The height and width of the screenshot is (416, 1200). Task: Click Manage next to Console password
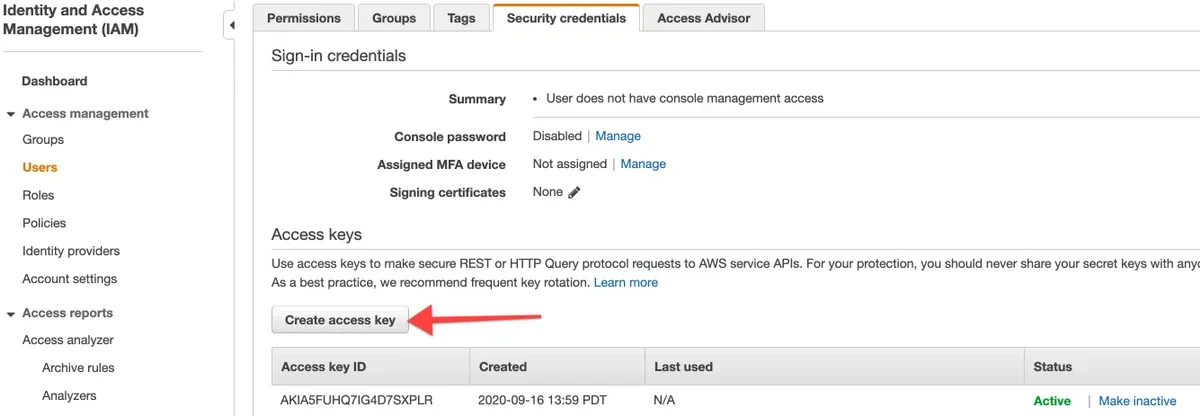pos(618,136)
